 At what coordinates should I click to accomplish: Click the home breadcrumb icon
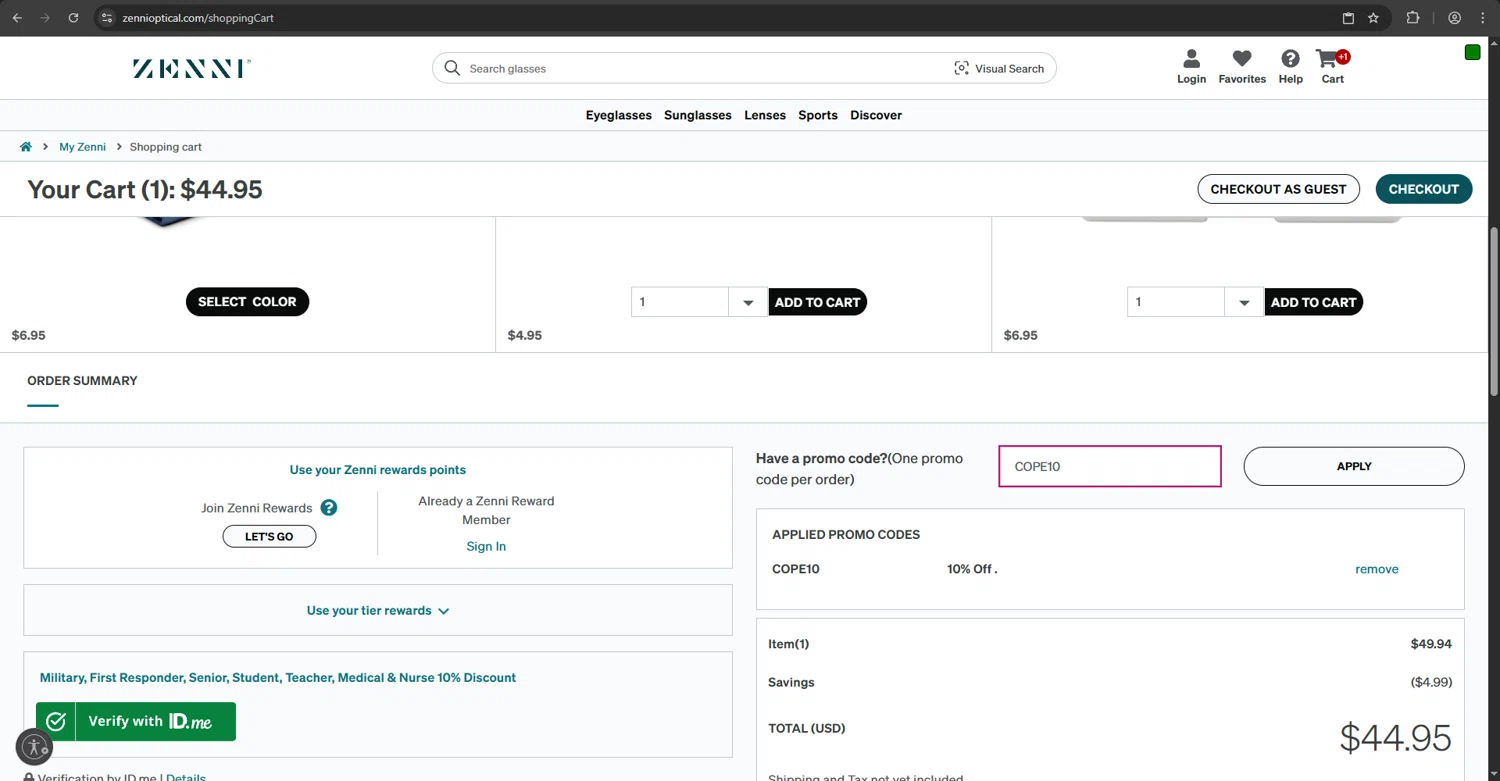click(x=26, y=147)
